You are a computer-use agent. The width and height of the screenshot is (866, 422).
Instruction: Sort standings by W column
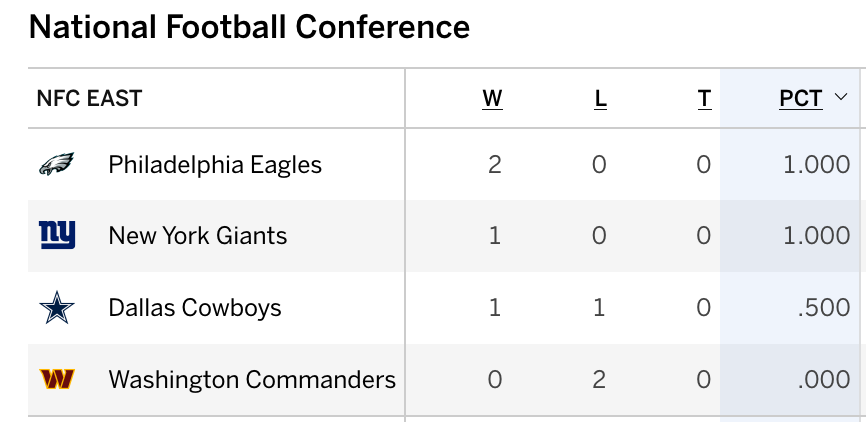click(492, 99)
